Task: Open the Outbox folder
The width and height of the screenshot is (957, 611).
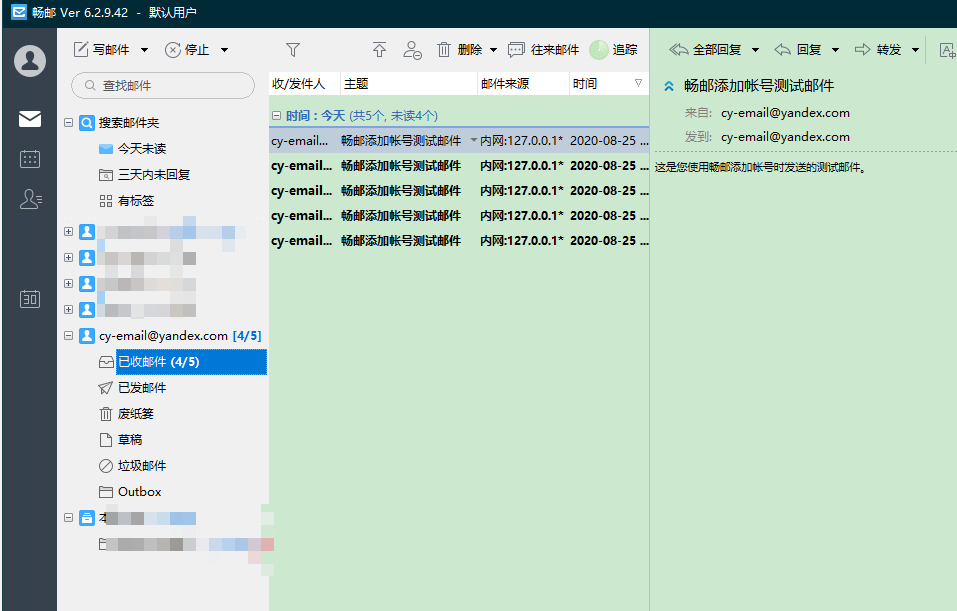Action: pyautogui.click(x=140, y=492)
